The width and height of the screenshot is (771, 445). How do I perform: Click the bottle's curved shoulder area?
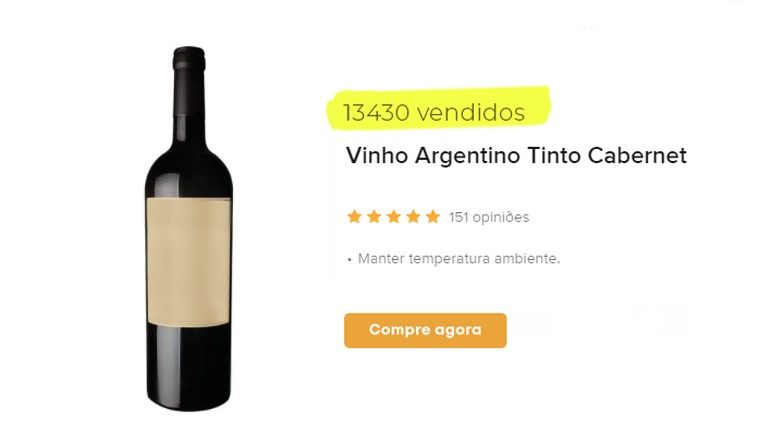pyautogui.click(x=189, y=172)
